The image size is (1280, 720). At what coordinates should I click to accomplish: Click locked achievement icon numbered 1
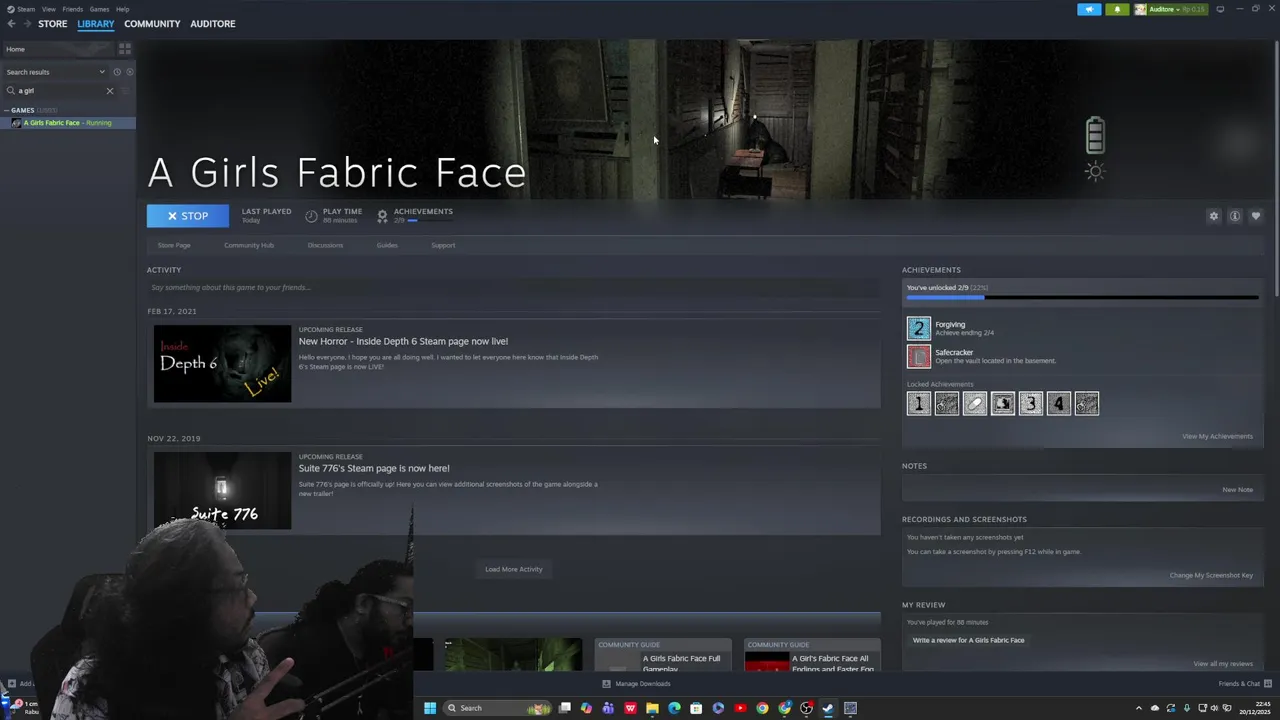tap(918, 403)
